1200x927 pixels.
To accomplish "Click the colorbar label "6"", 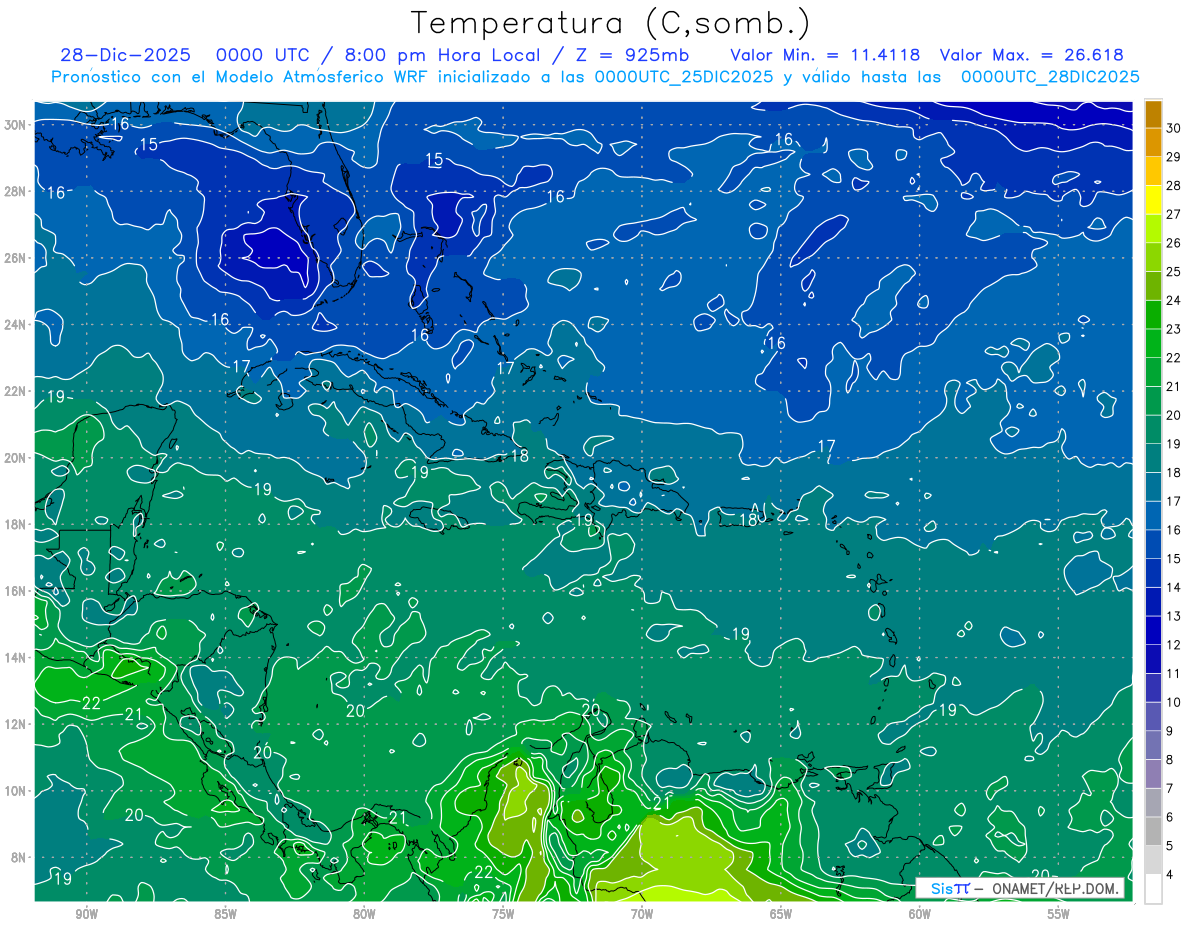I will coord(1170,818).
